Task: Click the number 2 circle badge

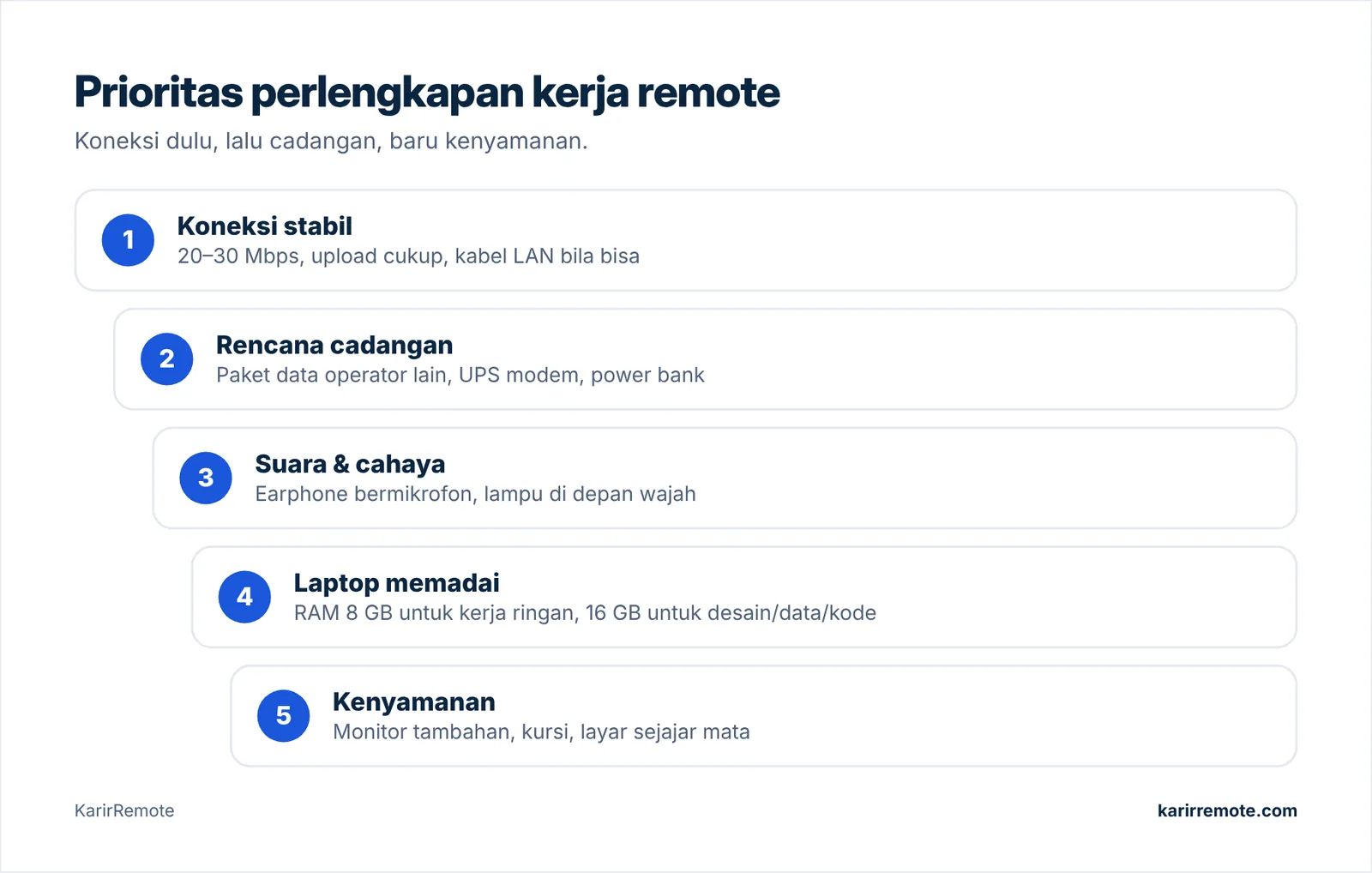Action: [x=166, y=358]
